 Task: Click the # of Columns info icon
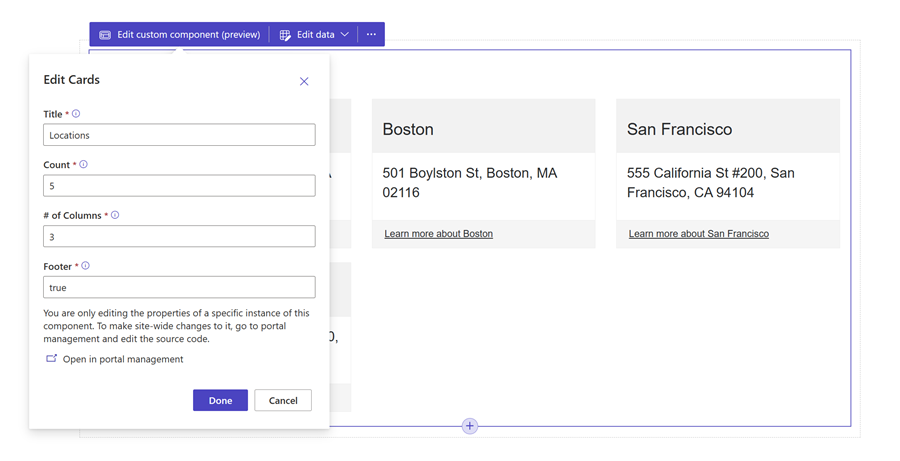click(115, 215)
